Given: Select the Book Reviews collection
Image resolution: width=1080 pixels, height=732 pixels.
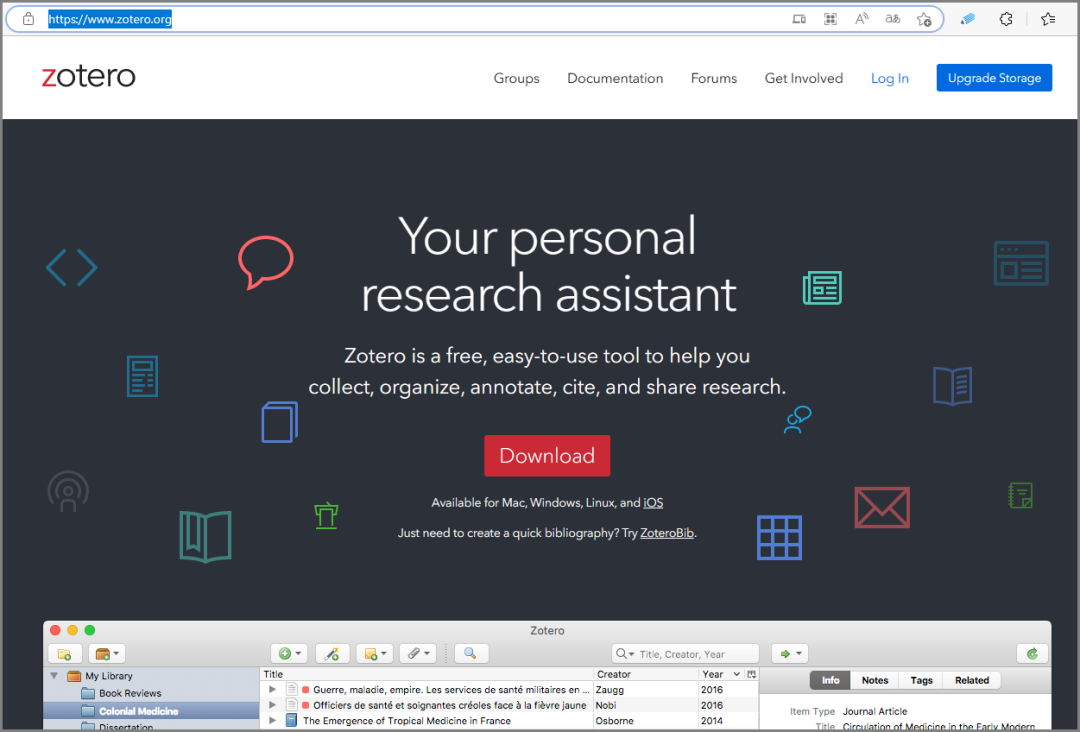Looking at the screenshot, I should tap(129, 693).
